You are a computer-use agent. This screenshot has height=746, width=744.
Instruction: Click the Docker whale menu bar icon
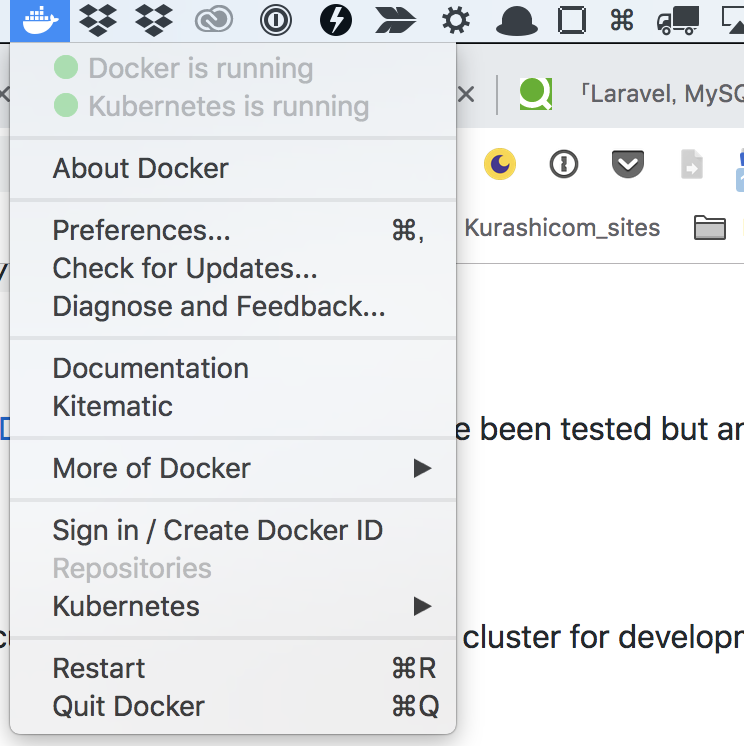coord(40,20)
